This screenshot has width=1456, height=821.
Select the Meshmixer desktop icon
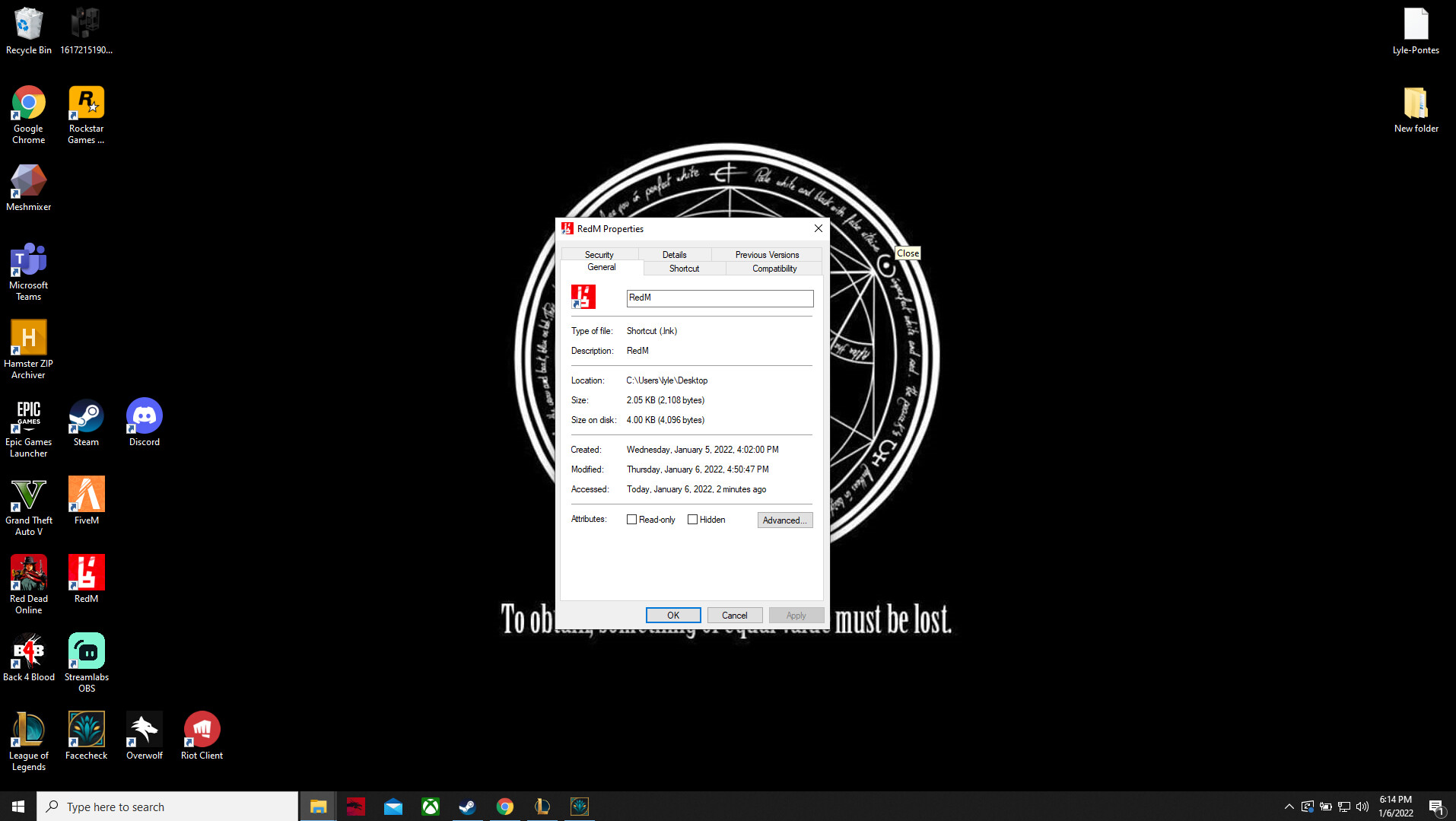[x=29, y=188]
